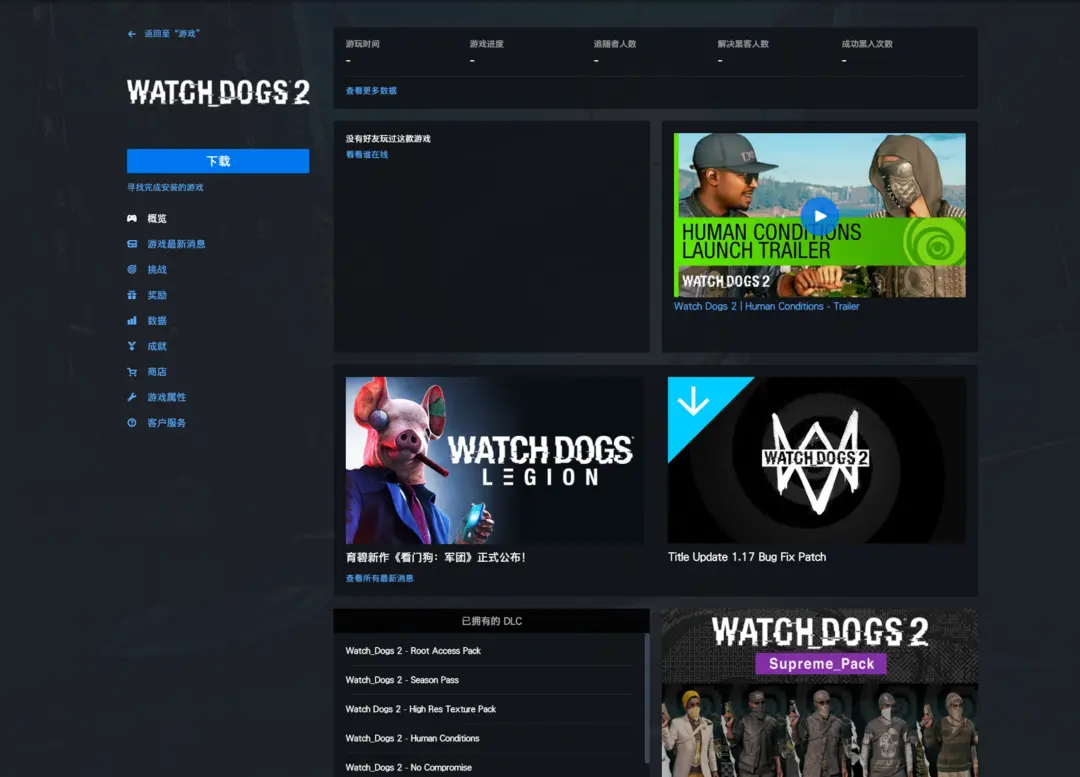Viewport: 1080px width, 777px height.
Task: Click the 游戏进度 stat
Action: click(487, 43)
